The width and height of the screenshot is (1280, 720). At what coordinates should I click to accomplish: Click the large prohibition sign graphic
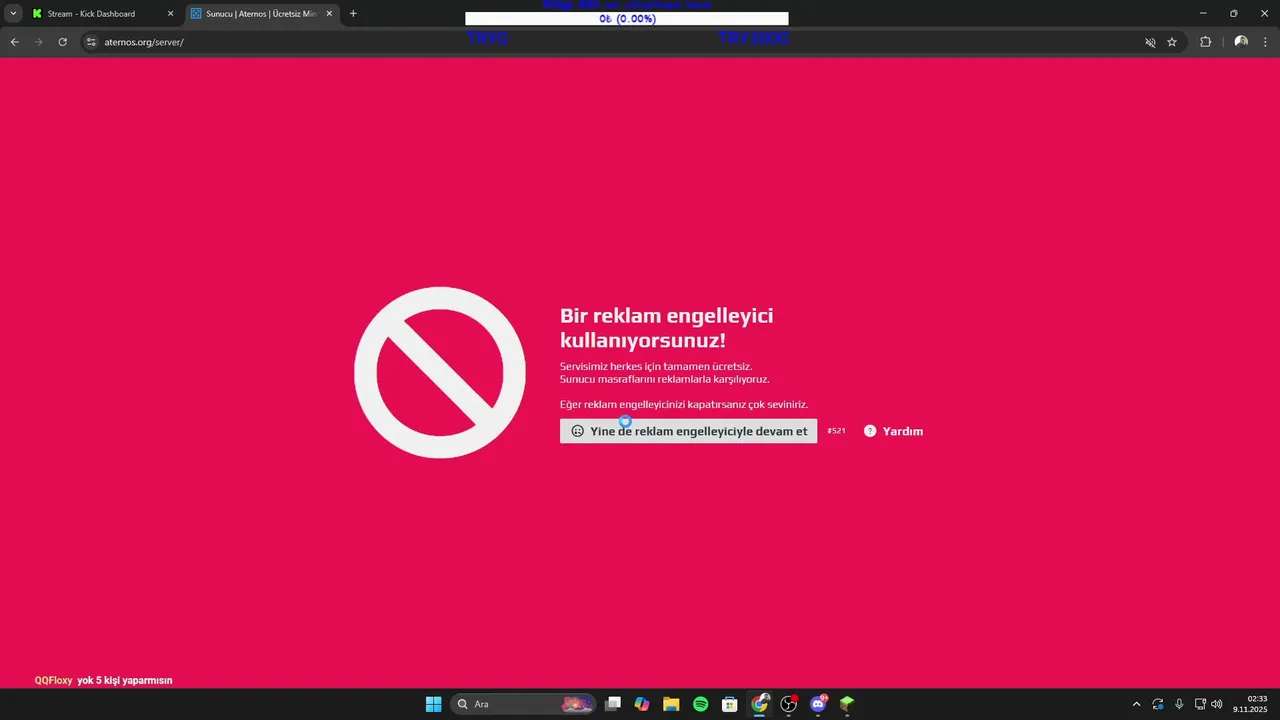(440, 372)
